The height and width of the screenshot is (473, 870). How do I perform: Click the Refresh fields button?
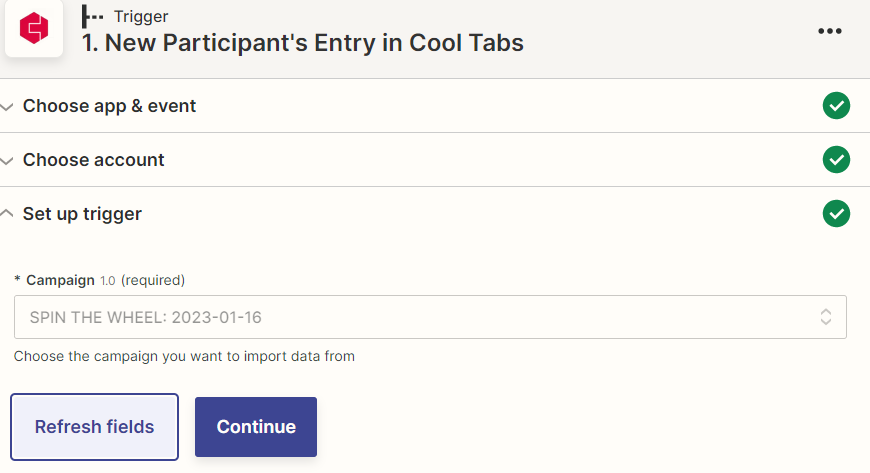coord(94,427)
